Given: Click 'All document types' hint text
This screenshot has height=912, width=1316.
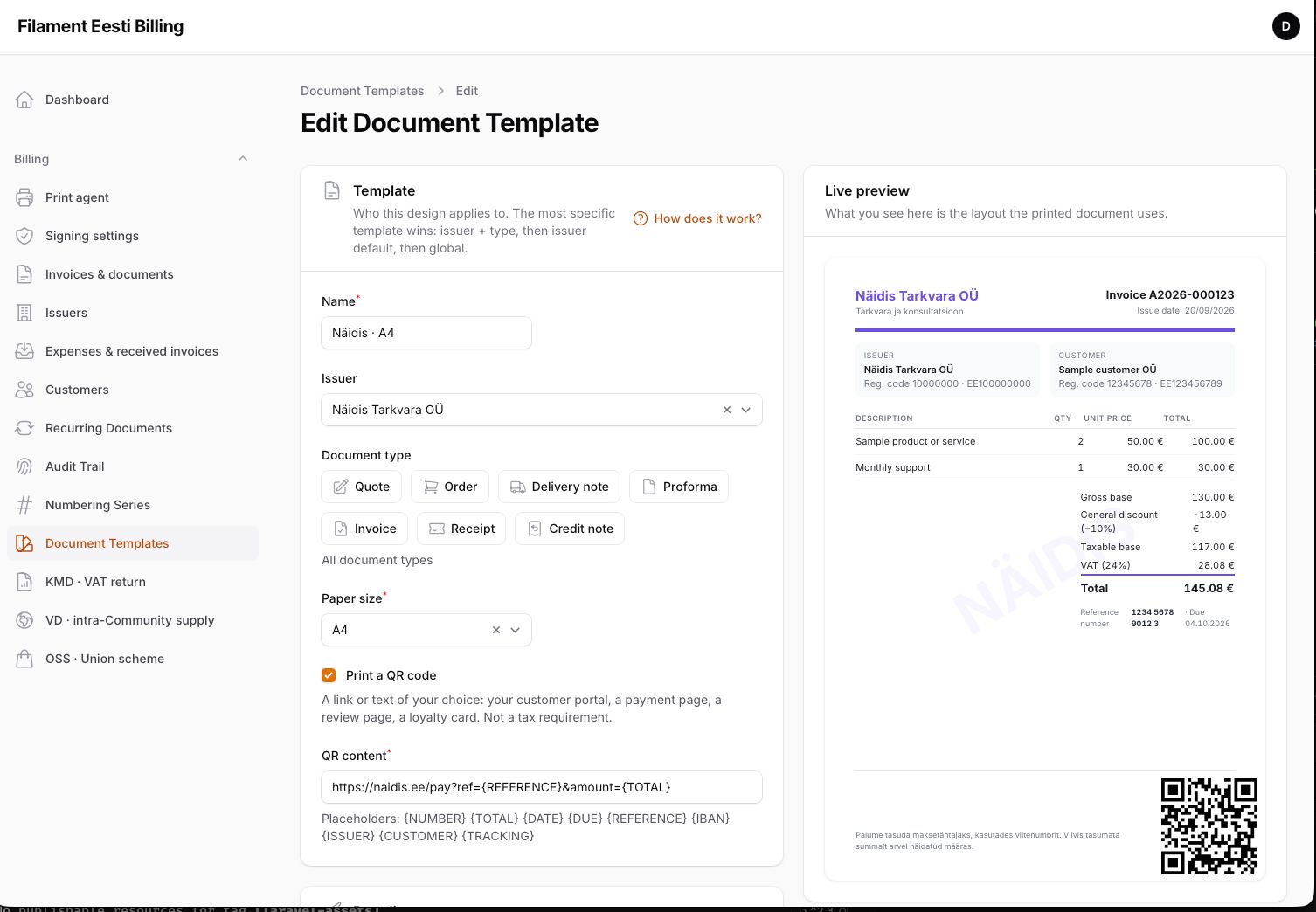Looking at the screenshot, I should coord(377,560).
